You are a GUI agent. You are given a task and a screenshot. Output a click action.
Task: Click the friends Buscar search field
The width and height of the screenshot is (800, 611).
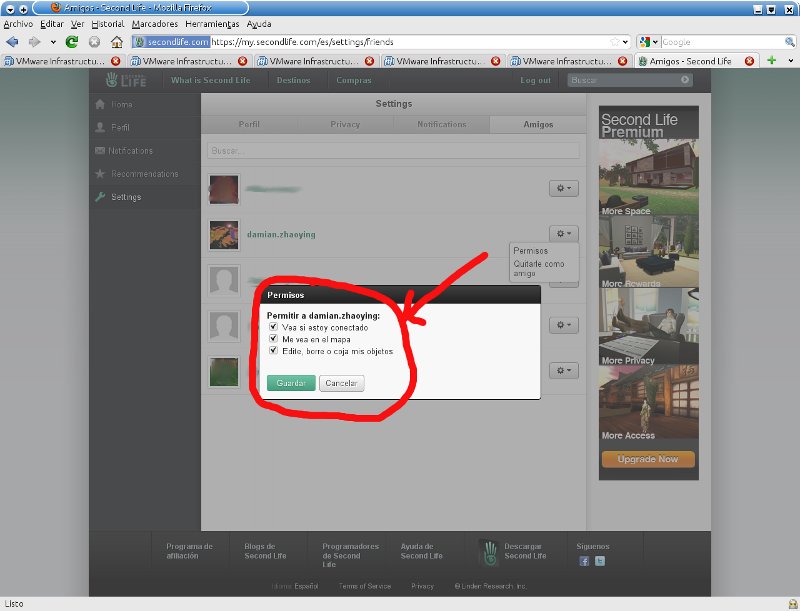point(393,151)
